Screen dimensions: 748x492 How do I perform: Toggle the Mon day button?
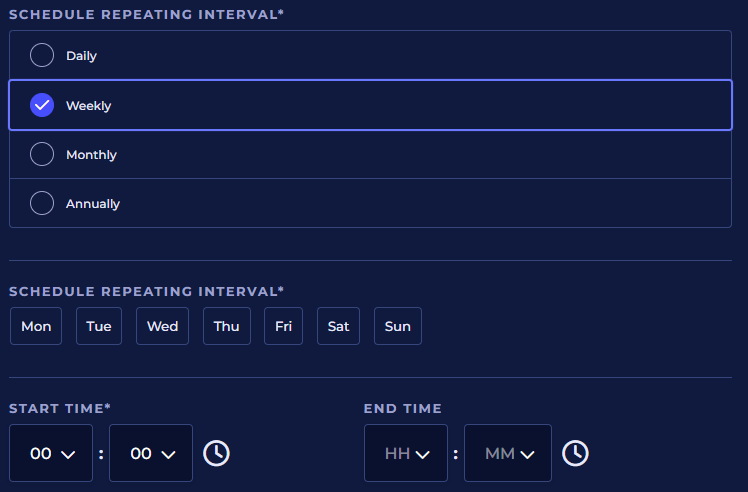(x=36, y=326)
